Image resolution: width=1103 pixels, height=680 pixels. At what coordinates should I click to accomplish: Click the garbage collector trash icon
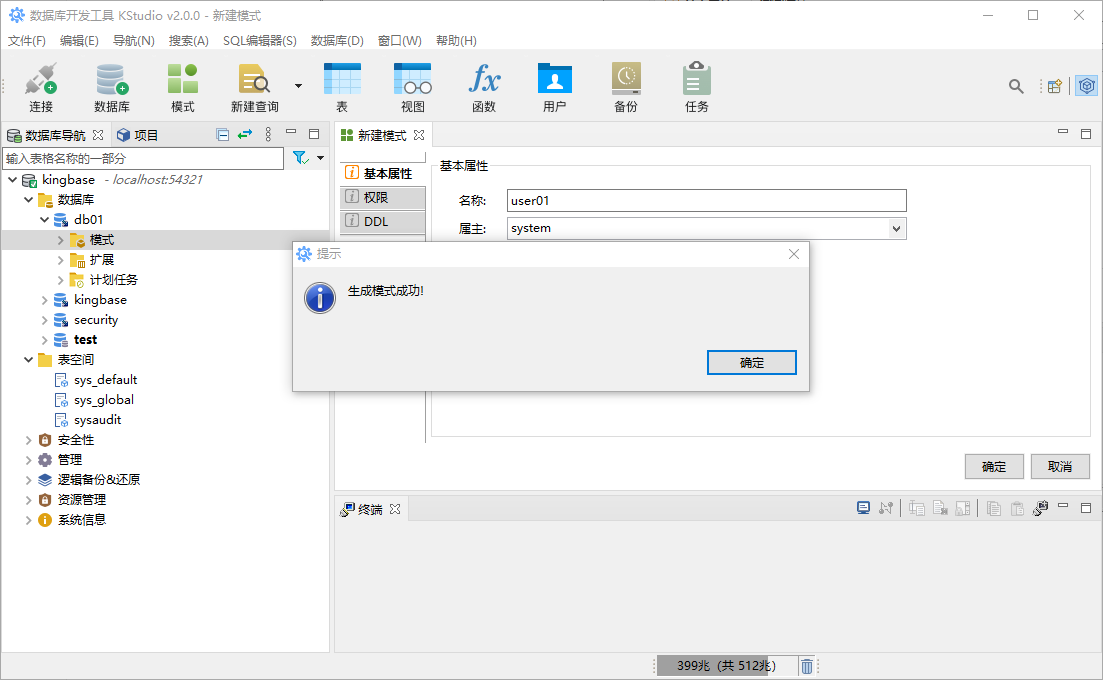pos(807,666)
